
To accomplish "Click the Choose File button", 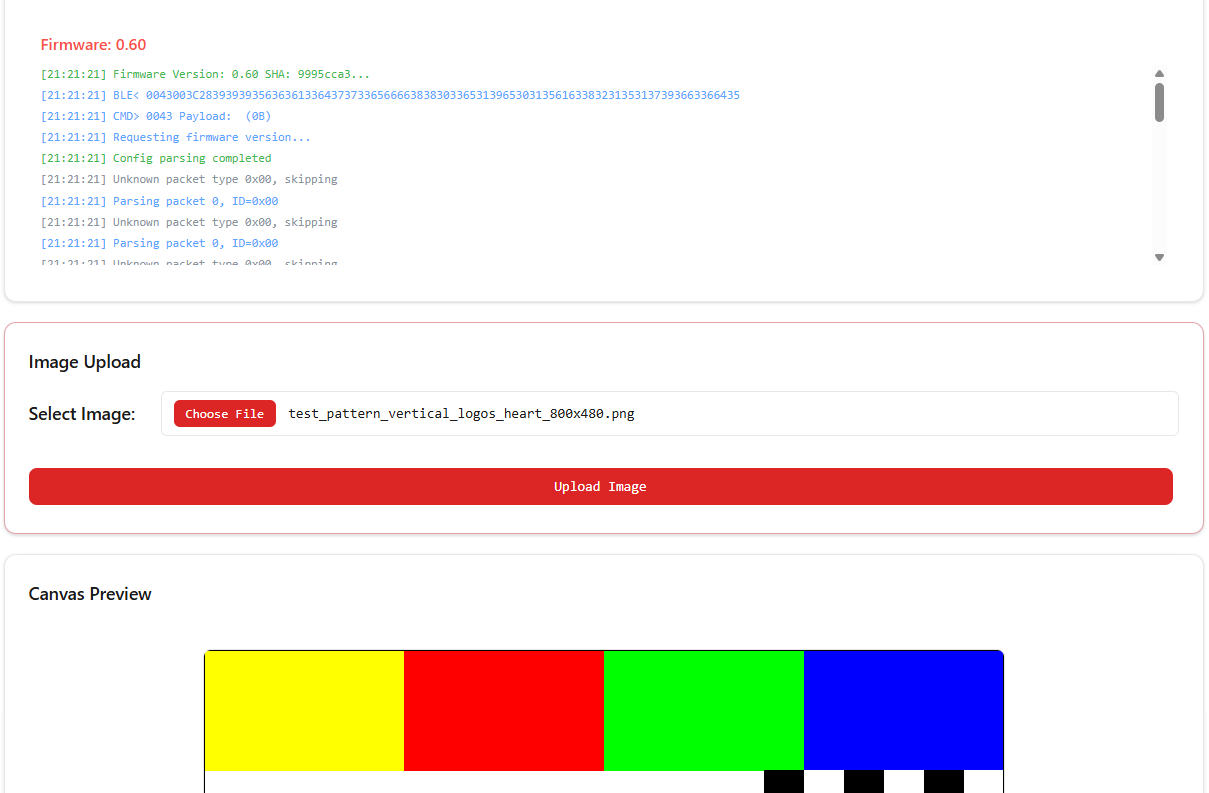I will (x=224, y=414).
